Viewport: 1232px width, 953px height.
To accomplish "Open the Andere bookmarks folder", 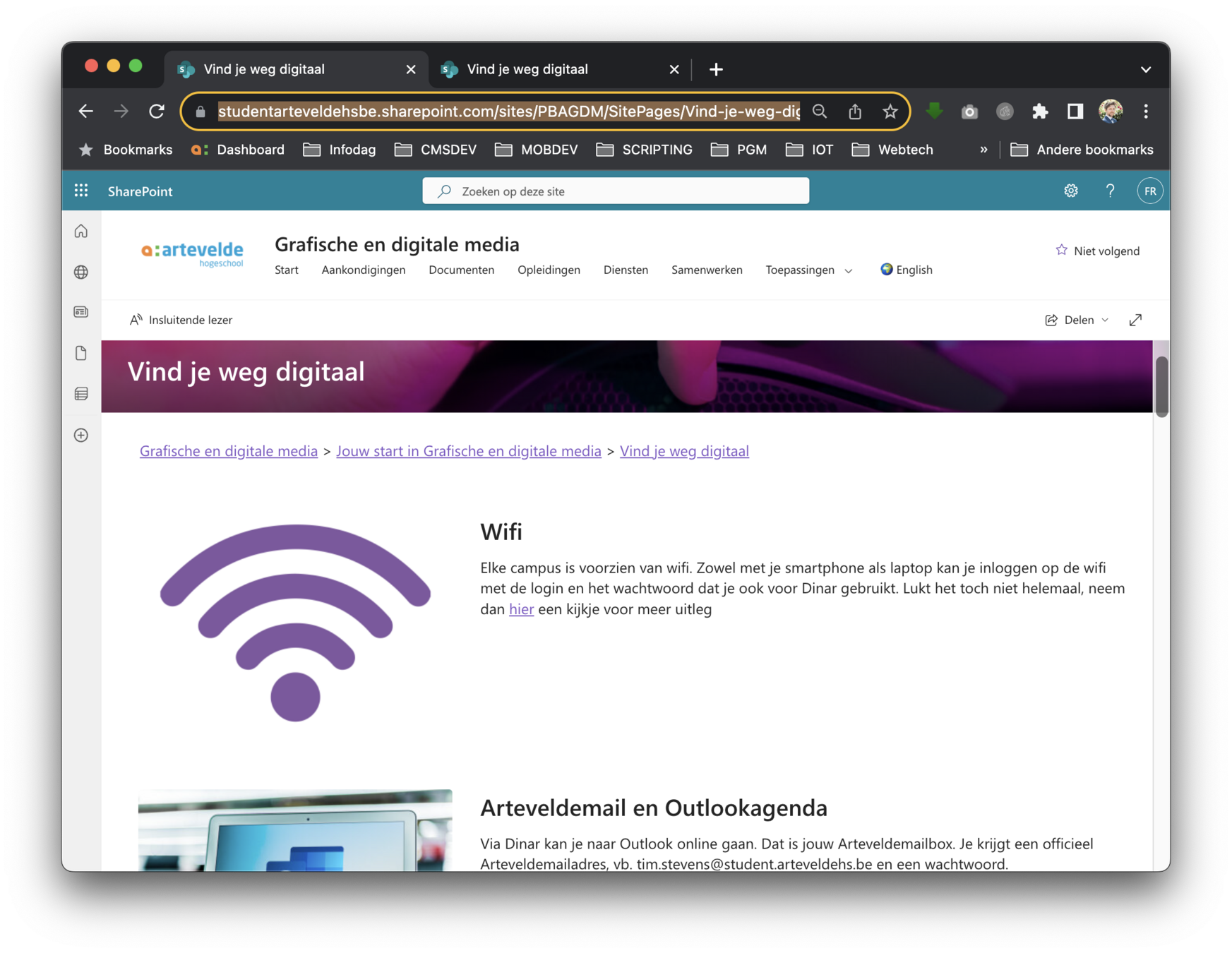I will [x=1082, y=150].
